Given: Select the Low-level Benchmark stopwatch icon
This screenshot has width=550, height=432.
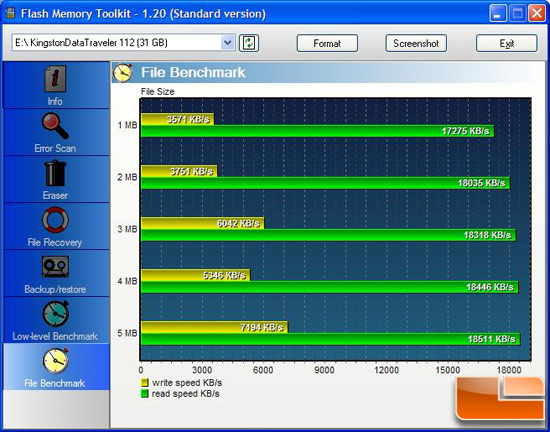Looking at the screenshot, I should point(55,314).
